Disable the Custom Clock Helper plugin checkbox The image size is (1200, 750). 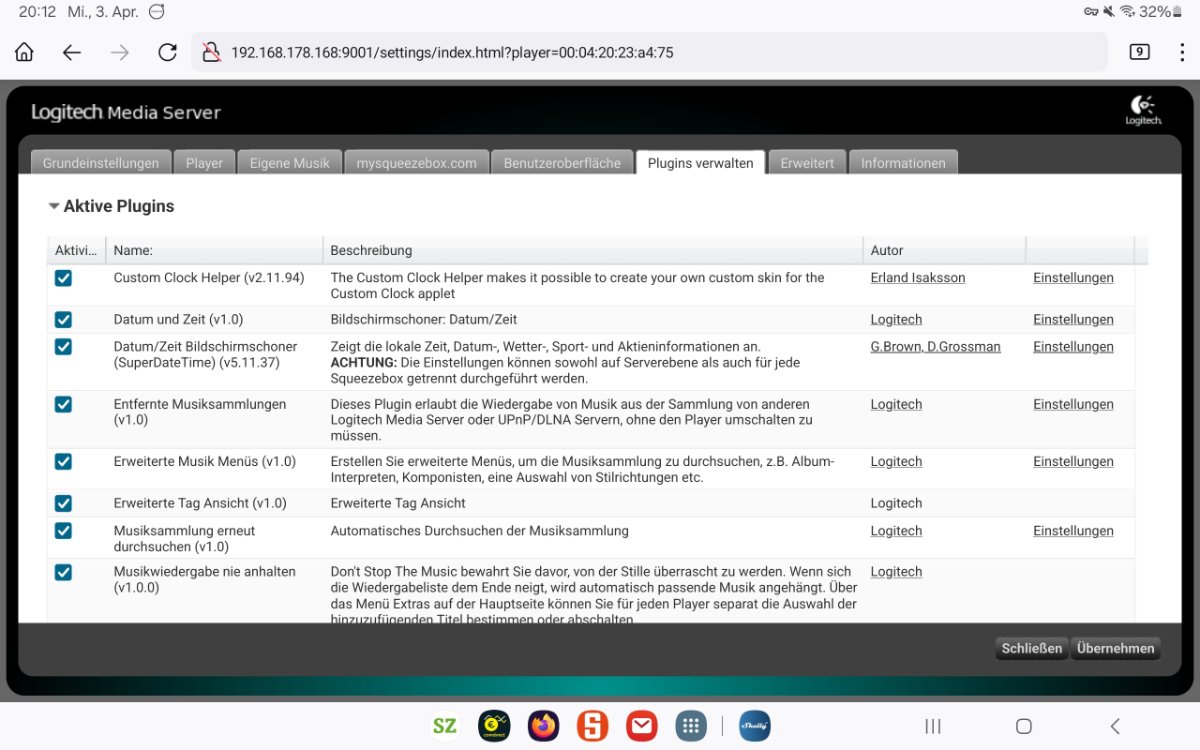(63, 278)
